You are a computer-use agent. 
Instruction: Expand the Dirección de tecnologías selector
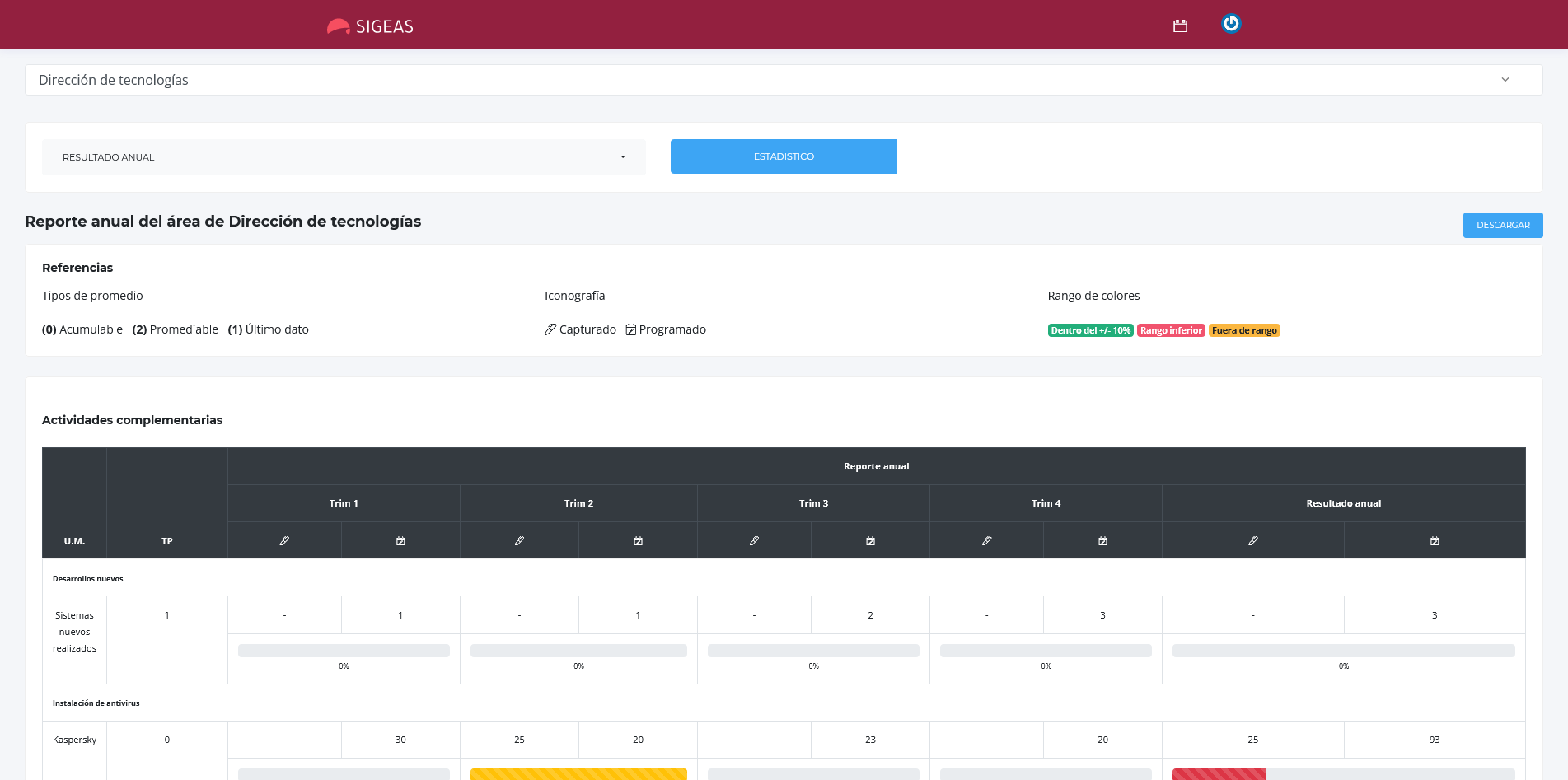(784, 80)
